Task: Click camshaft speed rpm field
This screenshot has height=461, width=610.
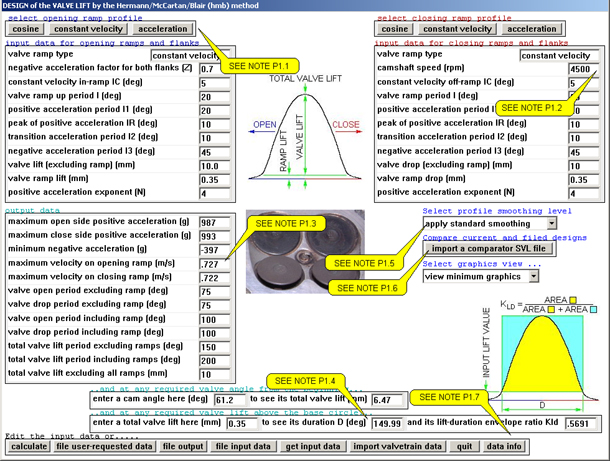Action: pyautogui.click(x=584, y=69)
